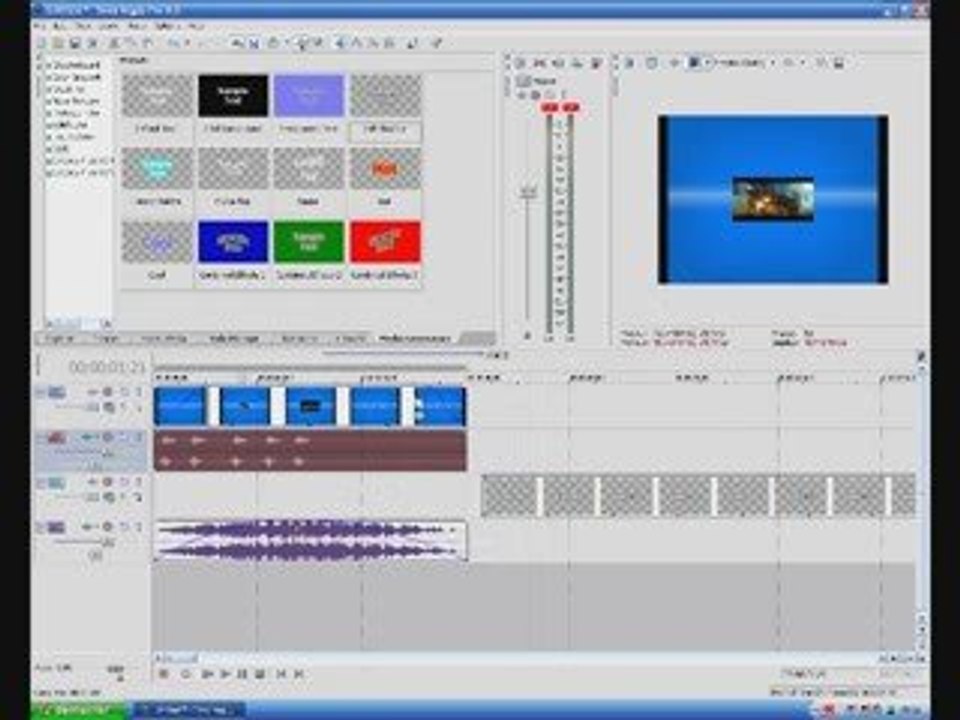Switch to the Trimmer tab

pos(107,339)
